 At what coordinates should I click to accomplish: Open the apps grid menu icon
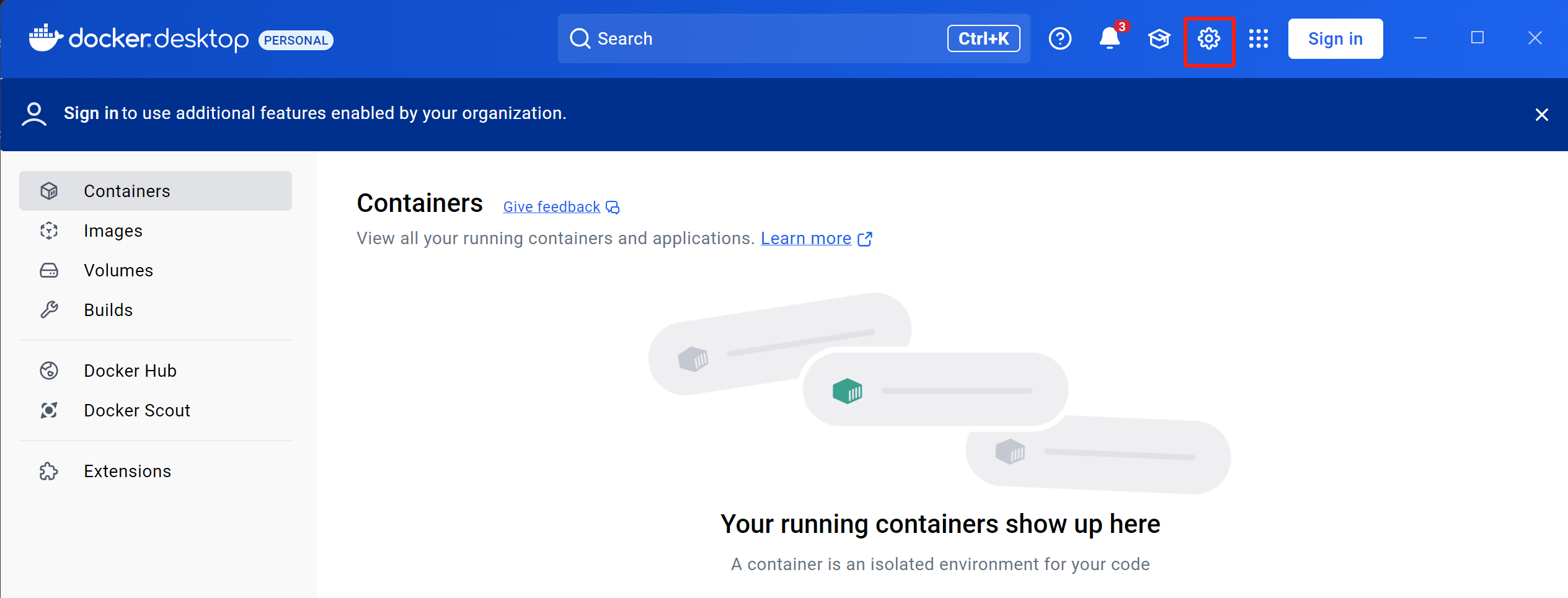pos(1258,39)
